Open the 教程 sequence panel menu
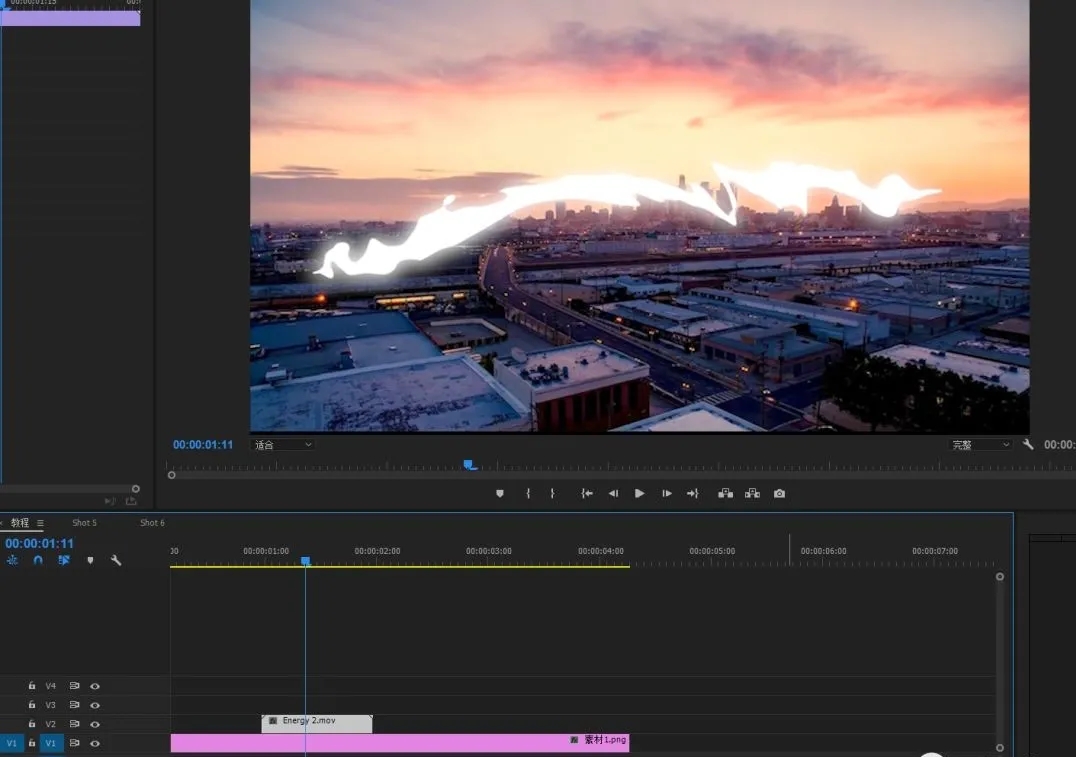This screenshot has height=757, width=1076. [x=40, y=523]
